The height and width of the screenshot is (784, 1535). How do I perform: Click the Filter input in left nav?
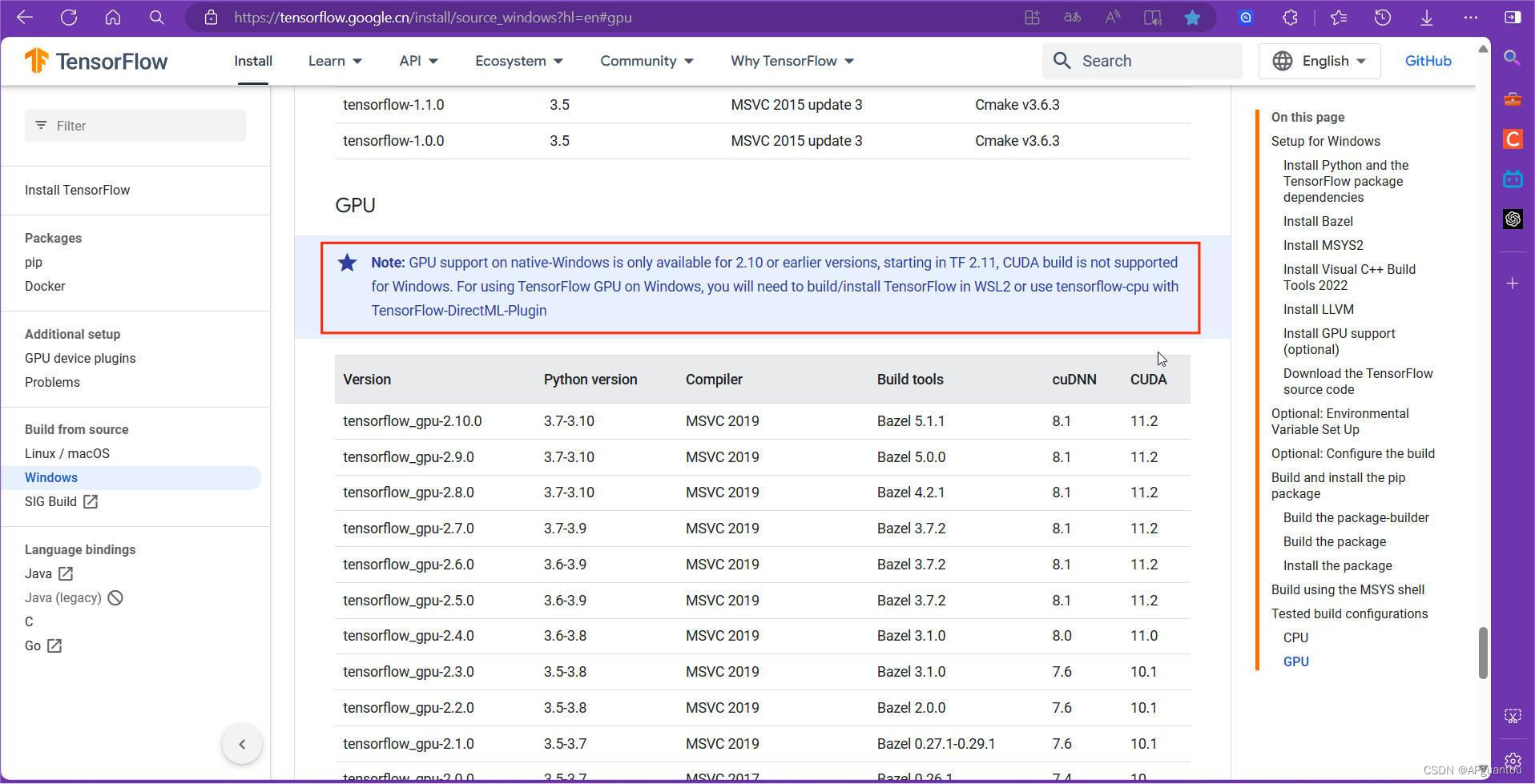click(x=135, y=126)
